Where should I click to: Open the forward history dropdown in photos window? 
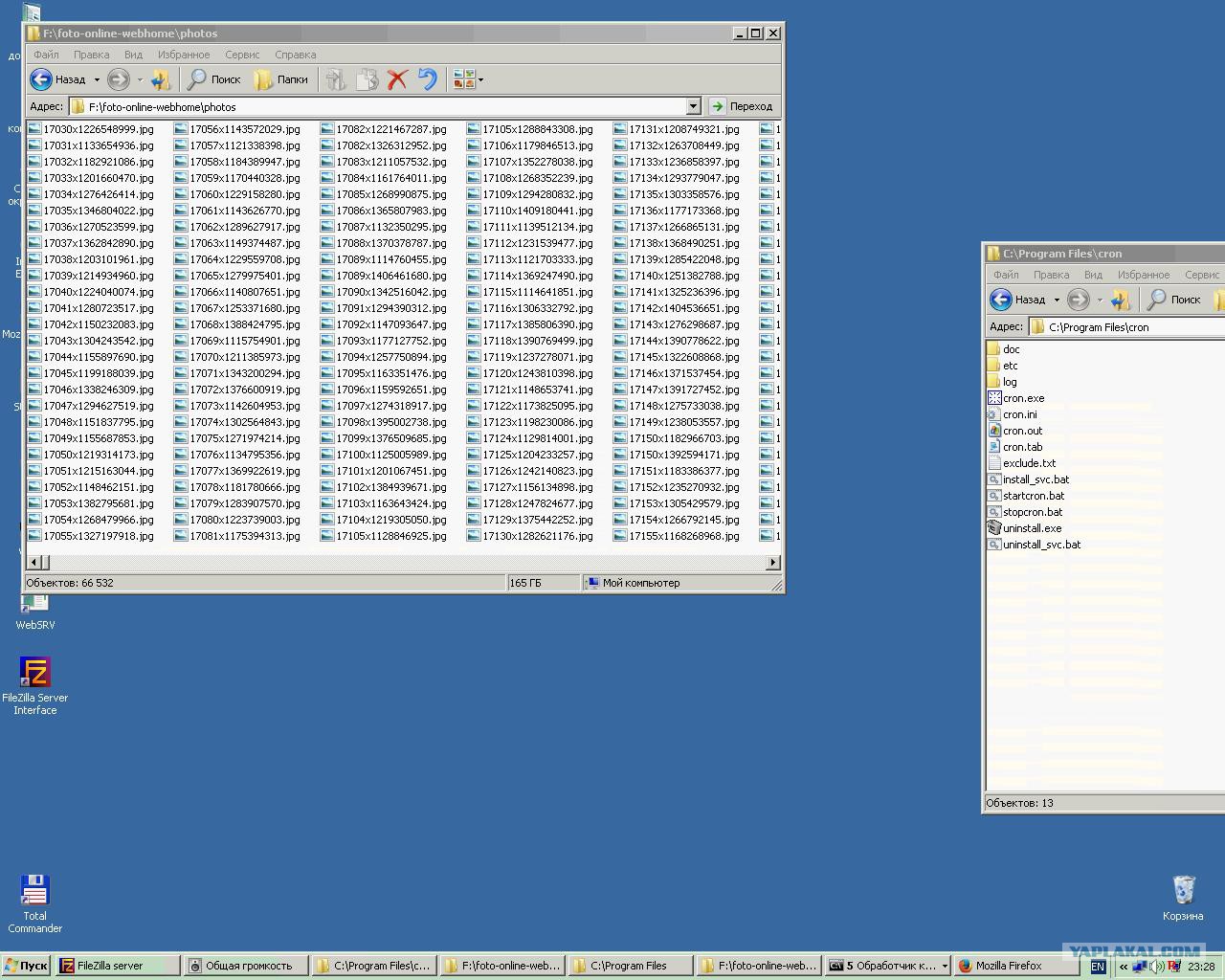click(x=139, y=80)
